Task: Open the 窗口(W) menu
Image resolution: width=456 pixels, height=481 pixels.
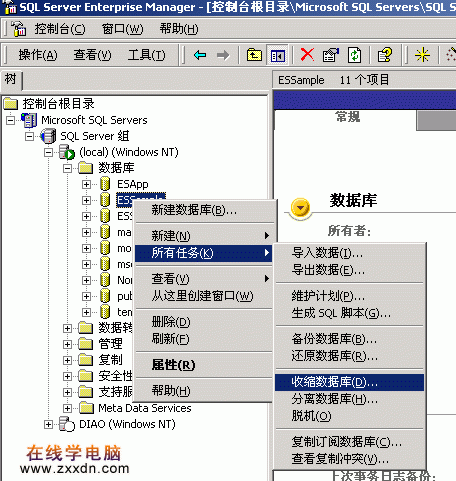Action: (123, 29)
